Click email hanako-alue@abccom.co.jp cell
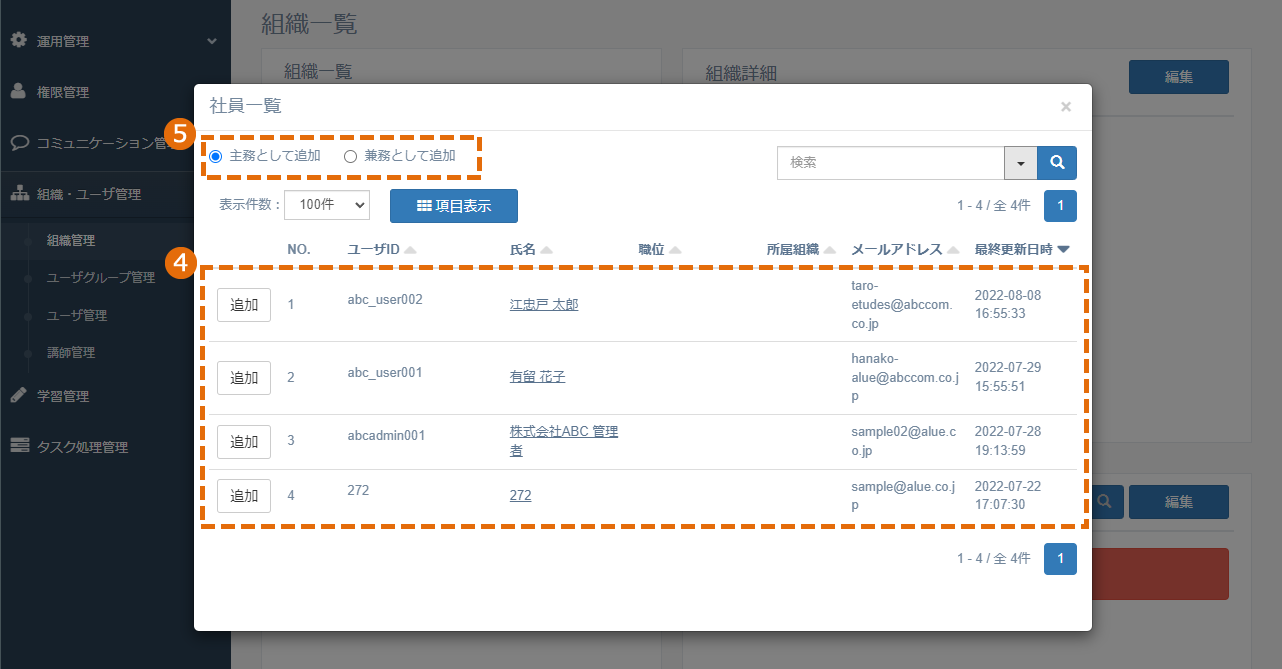Screen dimensions: 1282x669 click(905, 377)
